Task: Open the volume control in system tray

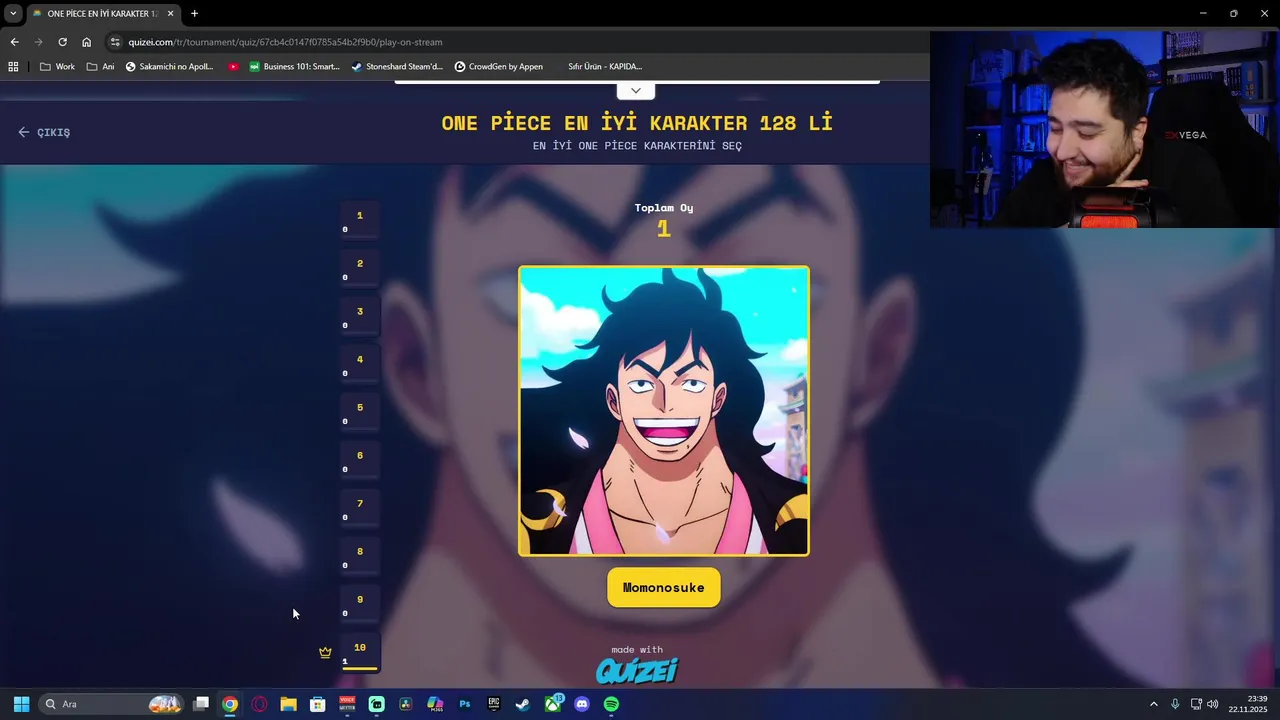Action: click(x=1213, y=704)
